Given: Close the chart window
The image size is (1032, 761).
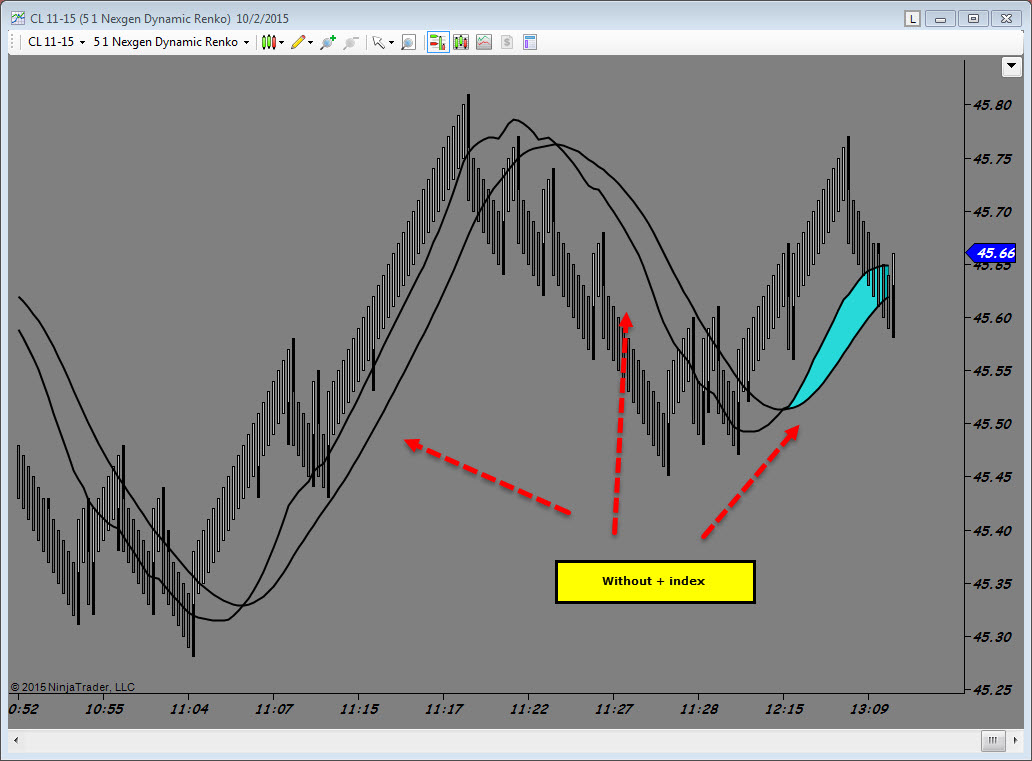Looking at the screenshot, I should [1006, 19].
